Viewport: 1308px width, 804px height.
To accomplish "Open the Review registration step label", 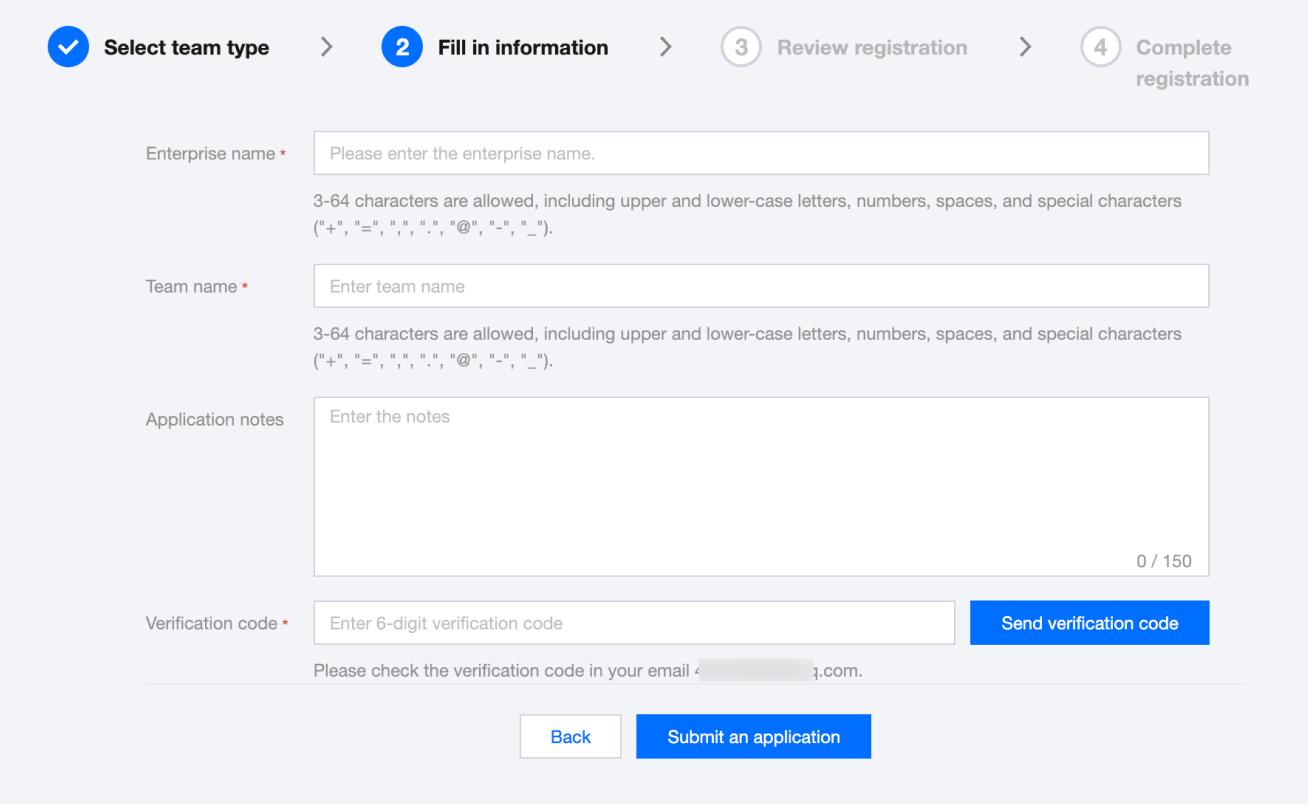I will [x=872, y=47].
